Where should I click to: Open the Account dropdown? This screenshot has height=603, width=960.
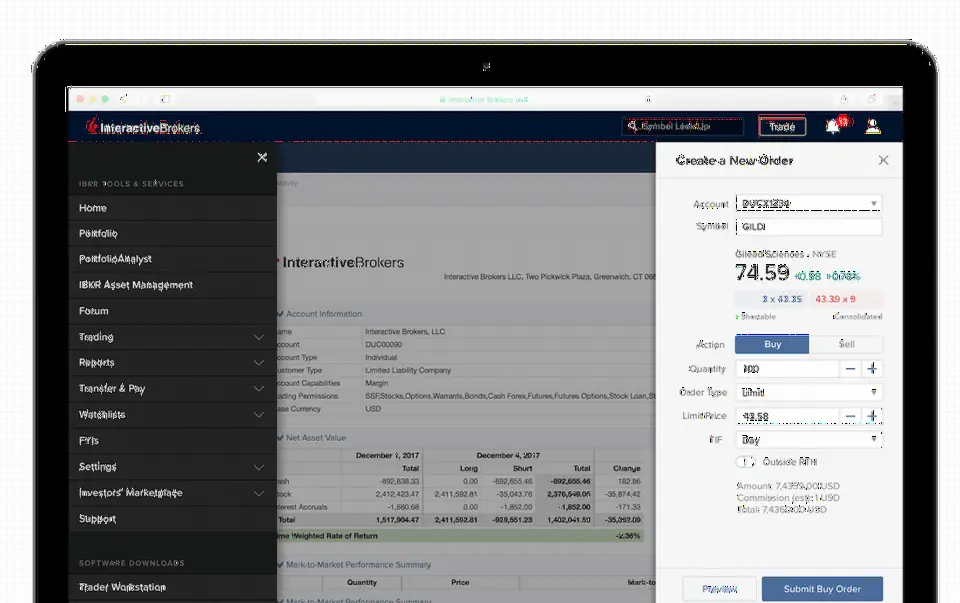[809, 203]
